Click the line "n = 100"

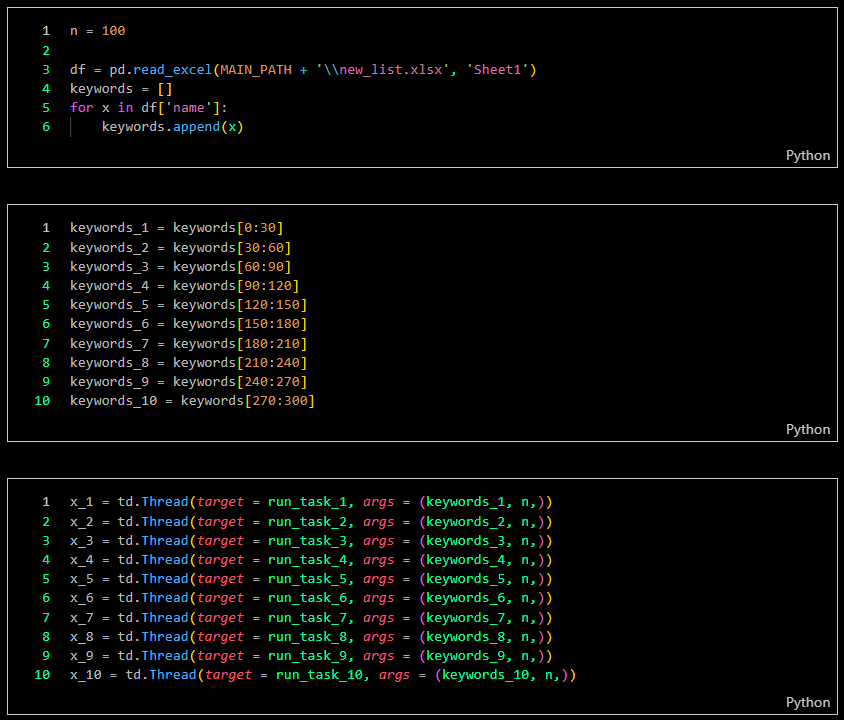tap(97, 31)
